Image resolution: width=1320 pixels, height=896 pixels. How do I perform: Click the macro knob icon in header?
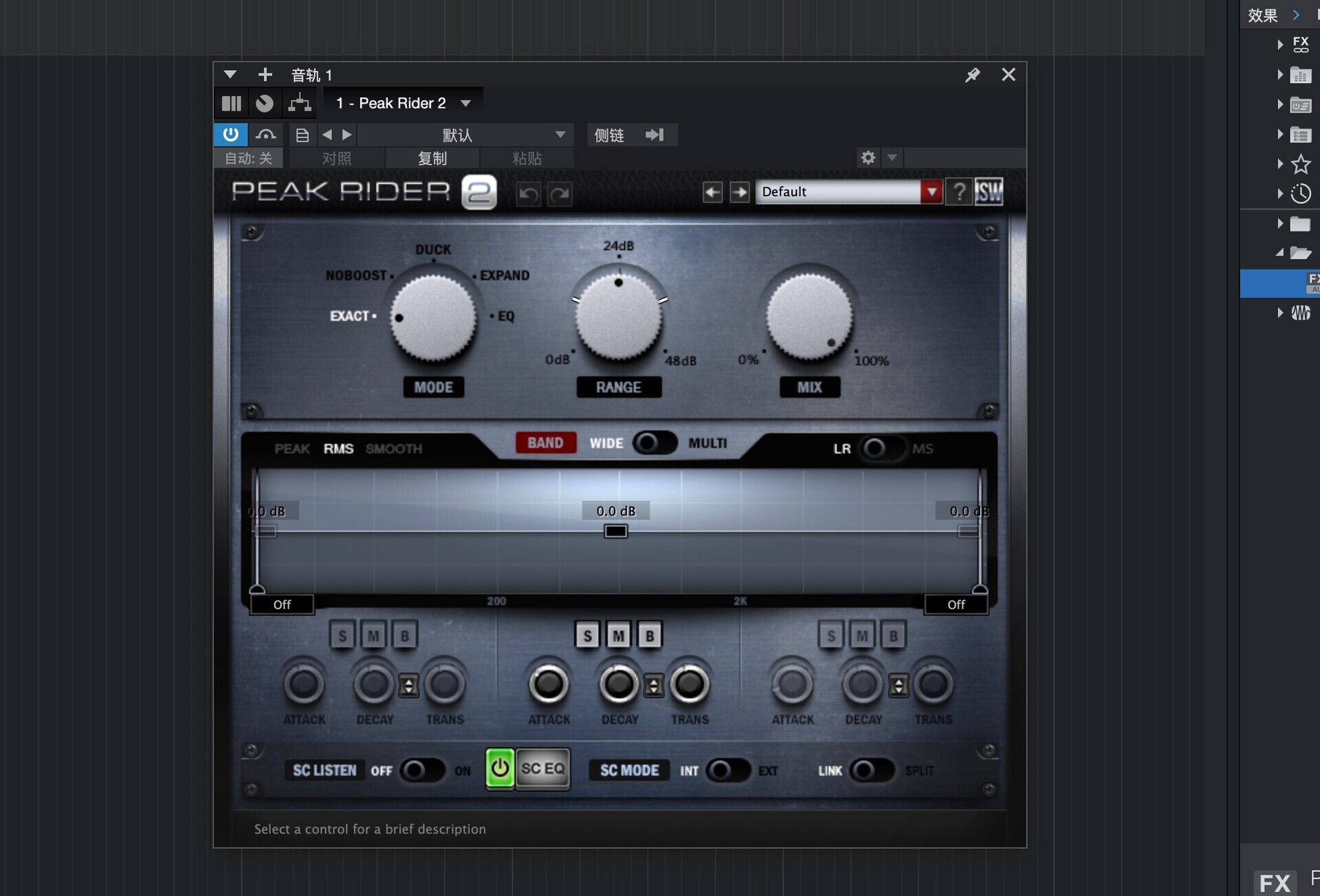click(265, 103)
